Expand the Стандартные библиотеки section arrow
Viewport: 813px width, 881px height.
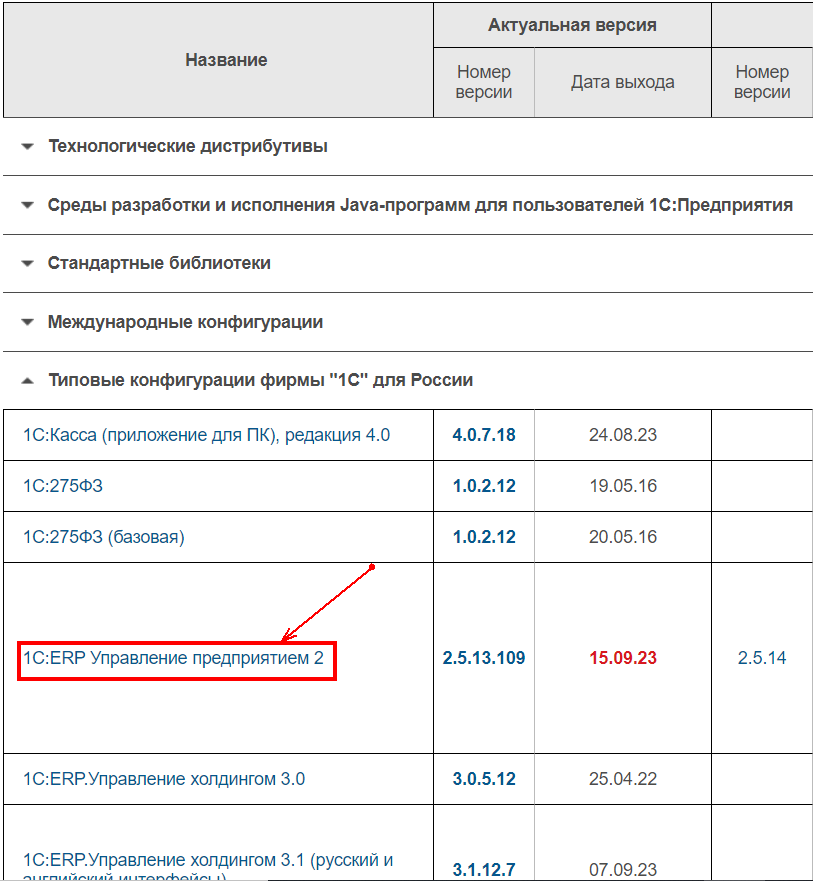pyautogui.click(x=27, y=264)
